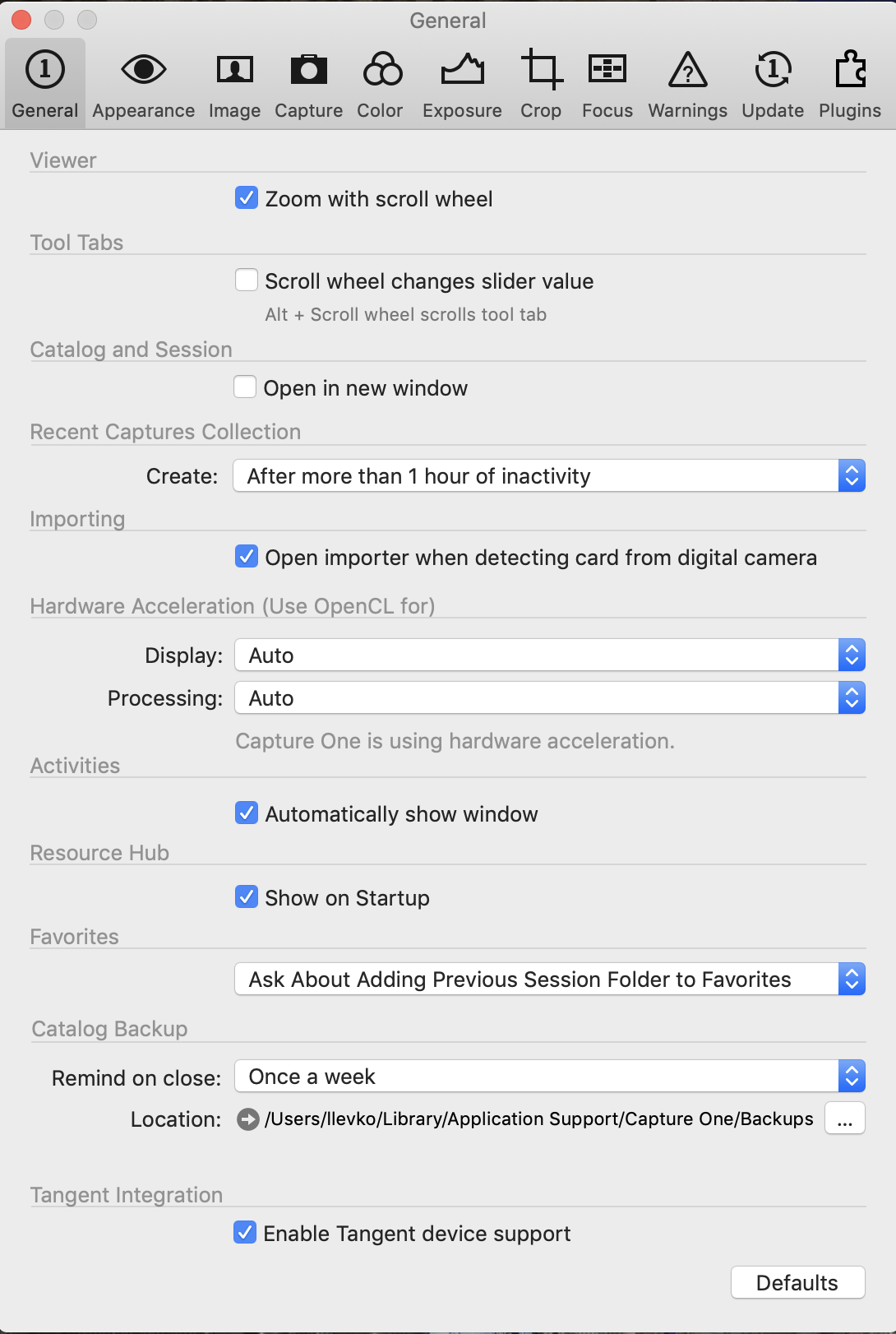Open the Remind on close dropdown

click(x=550, y=1077)
